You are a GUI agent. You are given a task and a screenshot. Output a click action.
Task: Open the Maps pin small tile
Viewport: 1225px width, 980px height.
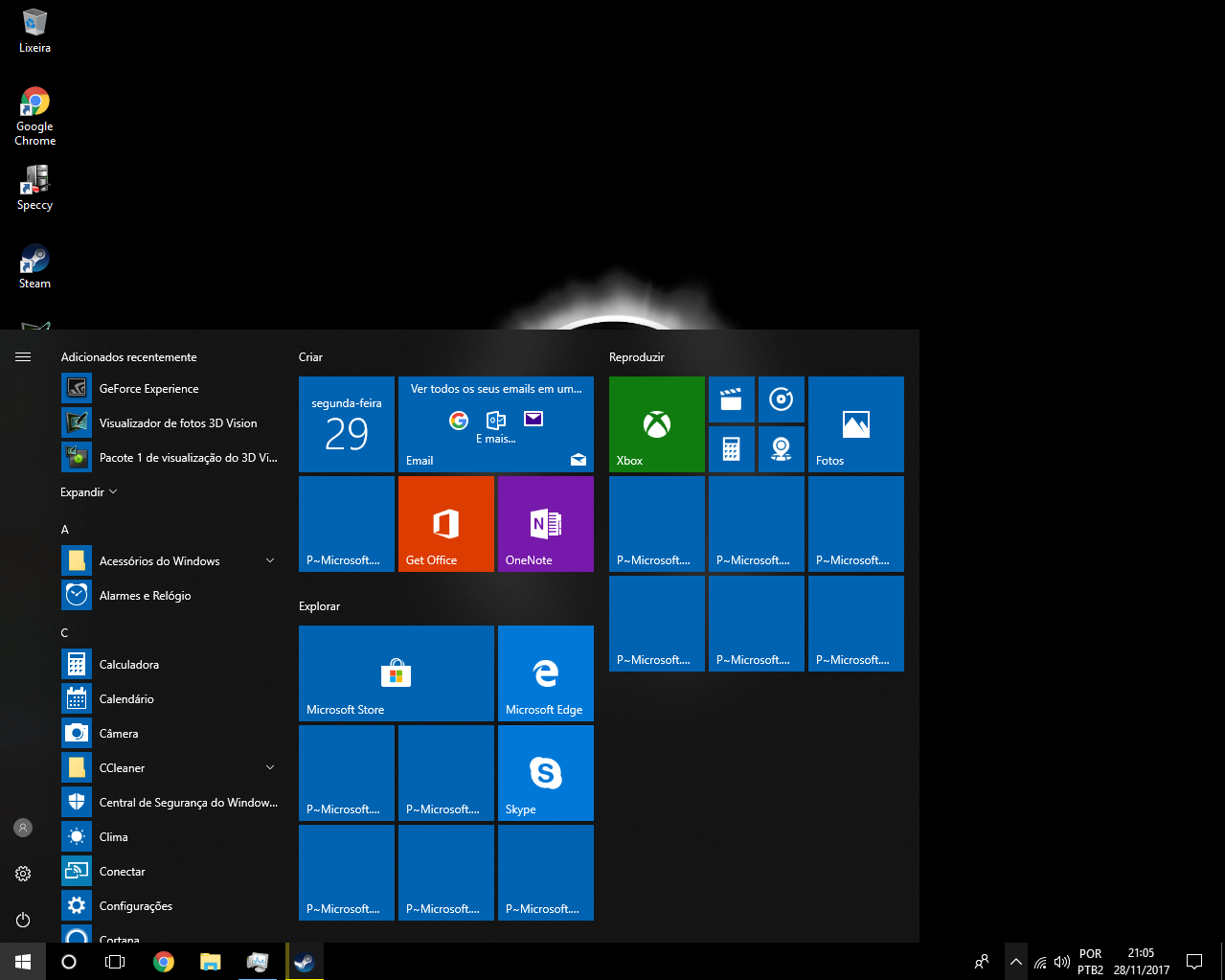[782, 449]
